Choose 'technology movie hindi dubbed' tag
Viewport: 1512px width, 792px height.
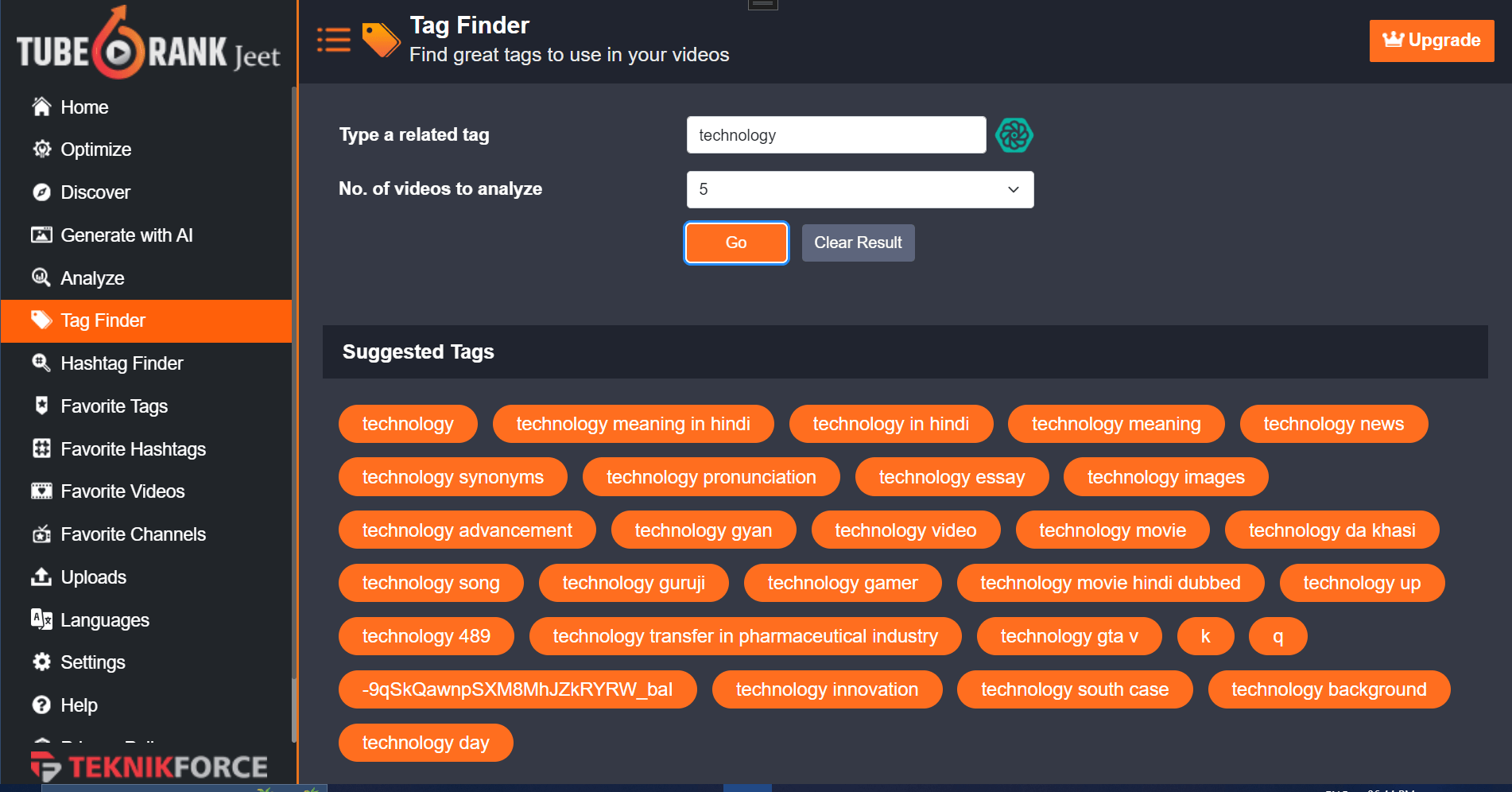point(1110,583)
